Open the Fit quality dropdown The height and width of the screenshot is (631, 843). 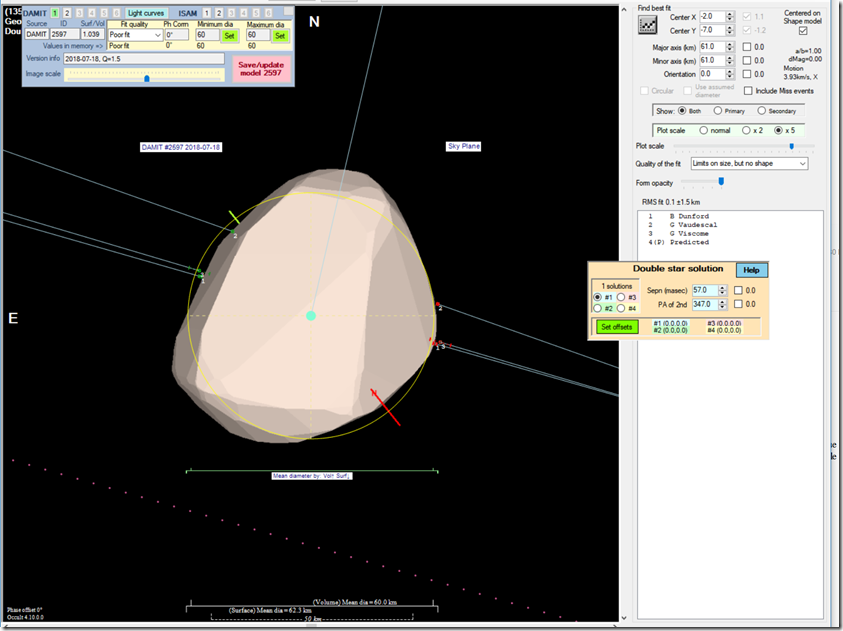tap(156, 35)
